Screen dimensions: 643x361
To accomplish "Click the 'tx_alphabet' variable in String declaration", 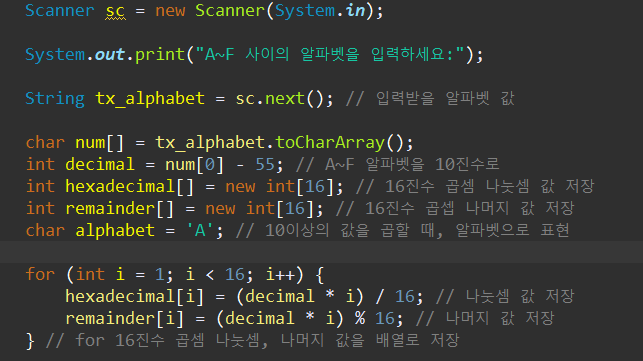I will click(150, 98).
